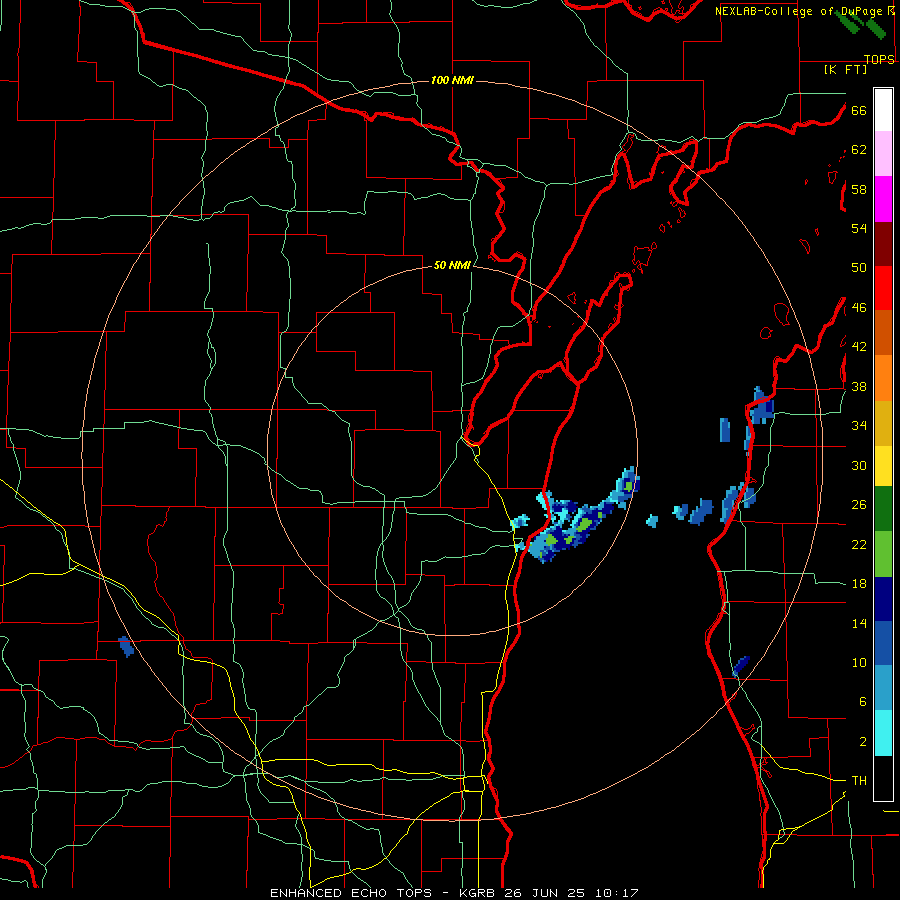900x900 pixels.
Task: Click the 50 legend value
Action: pos(859,267)
